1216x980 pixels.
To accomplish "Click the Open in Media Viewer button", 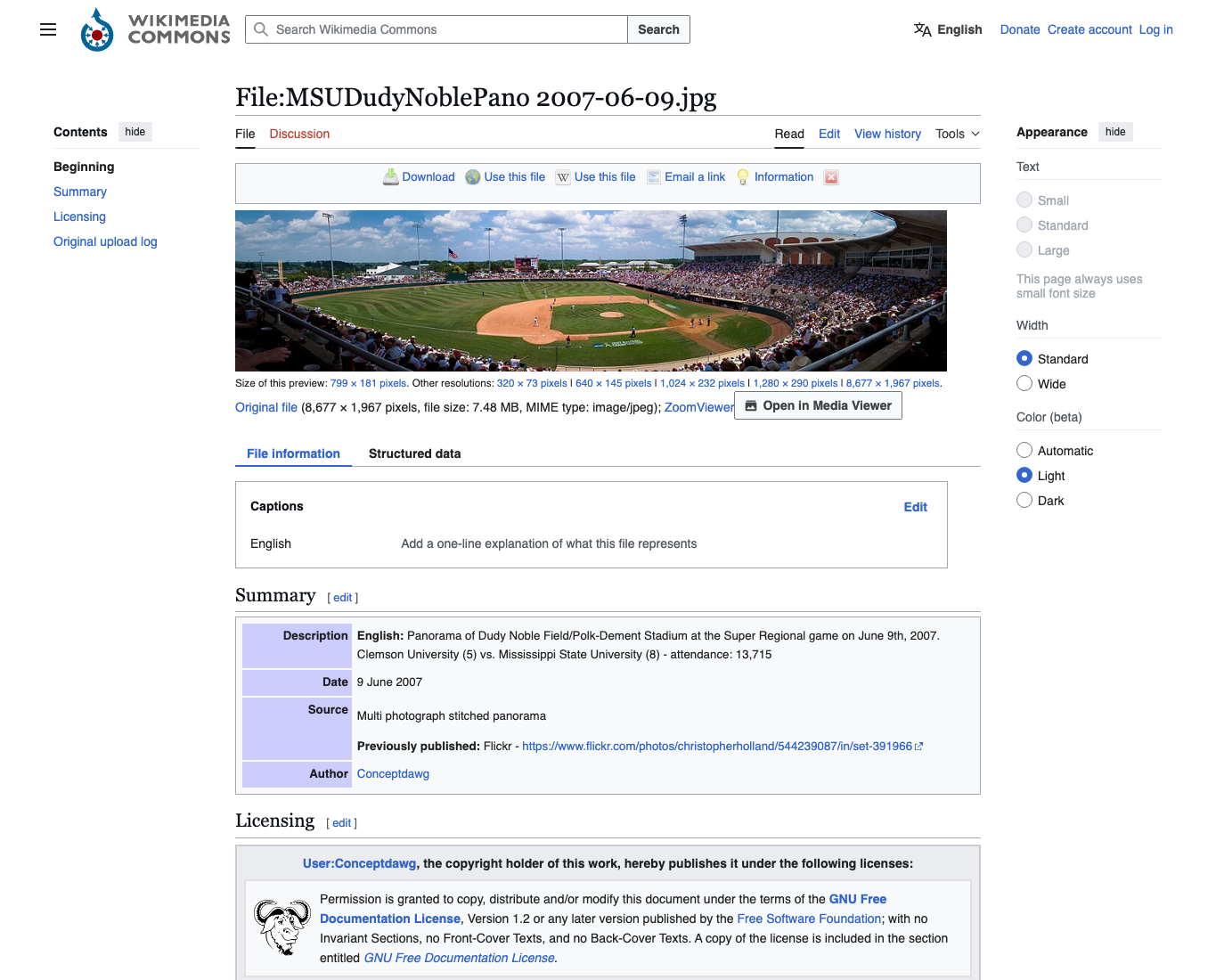I will [818, 405].
